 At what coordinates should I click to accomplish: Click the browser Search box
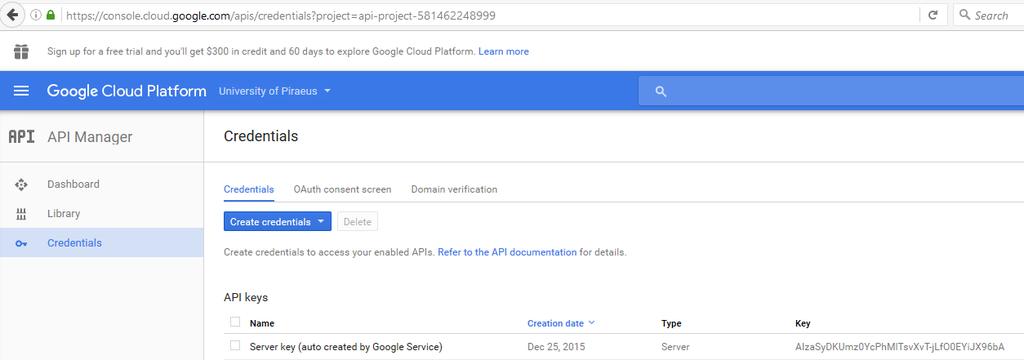tap(989, 15)
